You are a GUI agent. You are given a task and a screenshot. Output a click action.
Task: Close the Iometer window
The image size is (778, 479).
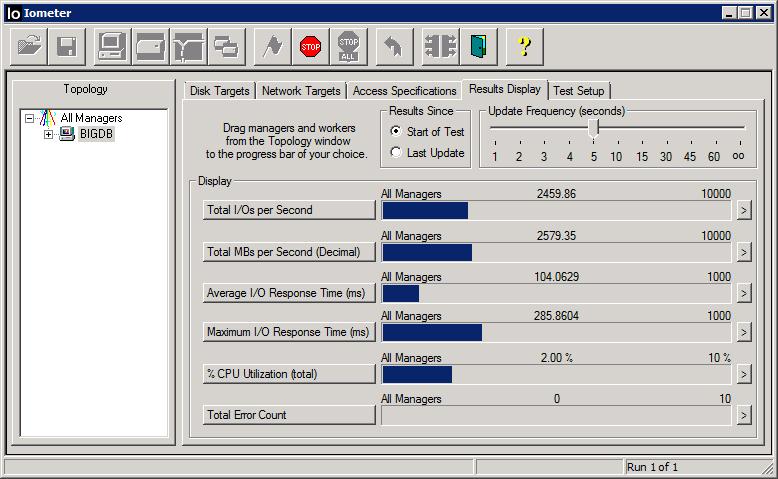(x=764, y=13)
